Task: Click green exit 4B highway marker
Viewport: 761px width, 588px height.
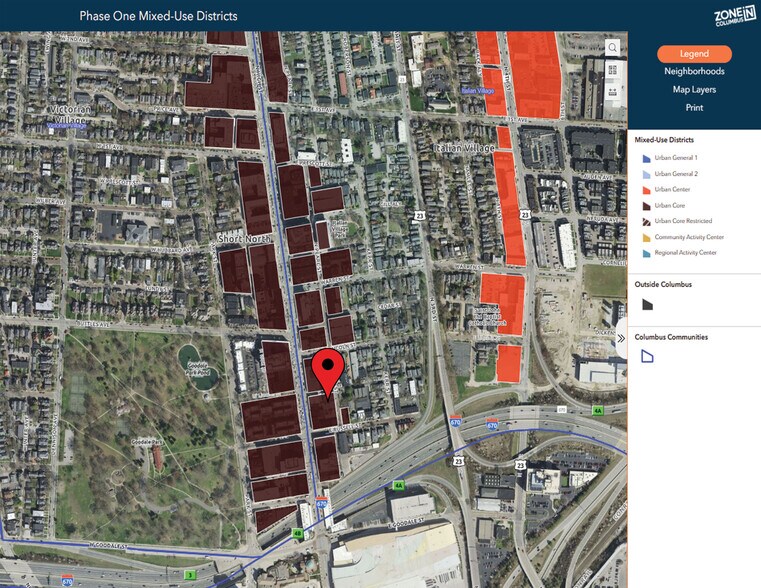Action: pyautogui.click(x=297, y=533)
